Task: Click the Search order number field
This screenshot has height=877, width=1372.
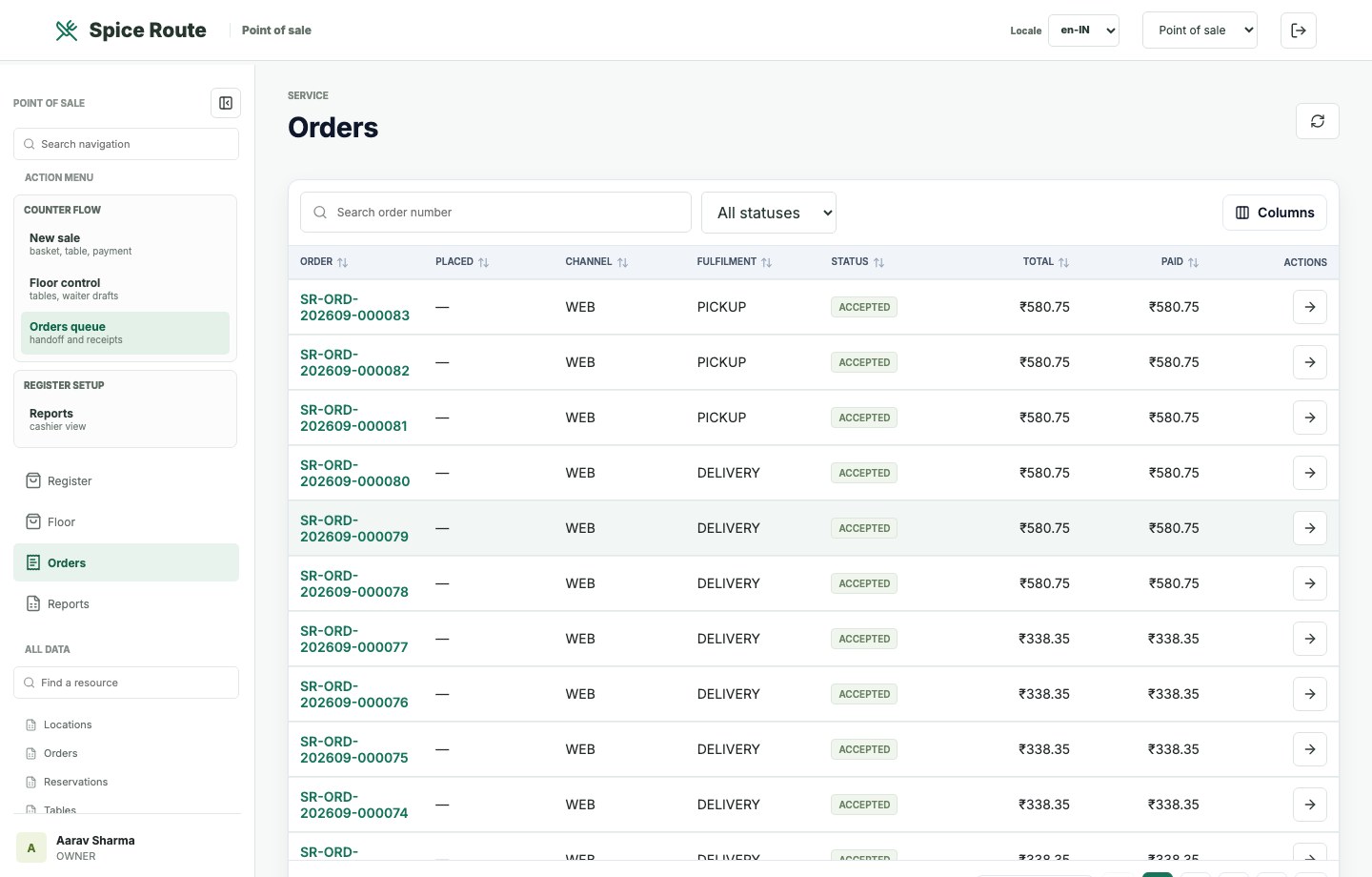Action: 495,213
